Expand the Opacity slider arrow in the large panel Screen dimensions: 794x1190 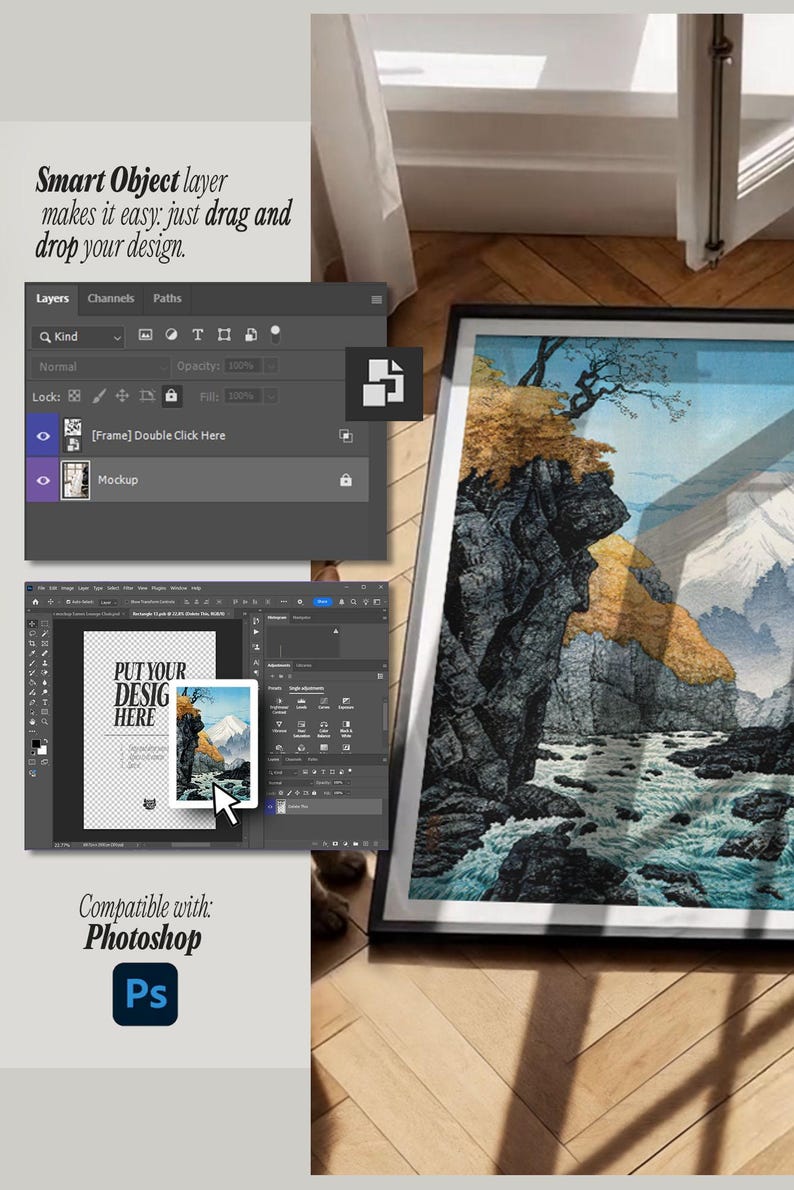point(270,366)
